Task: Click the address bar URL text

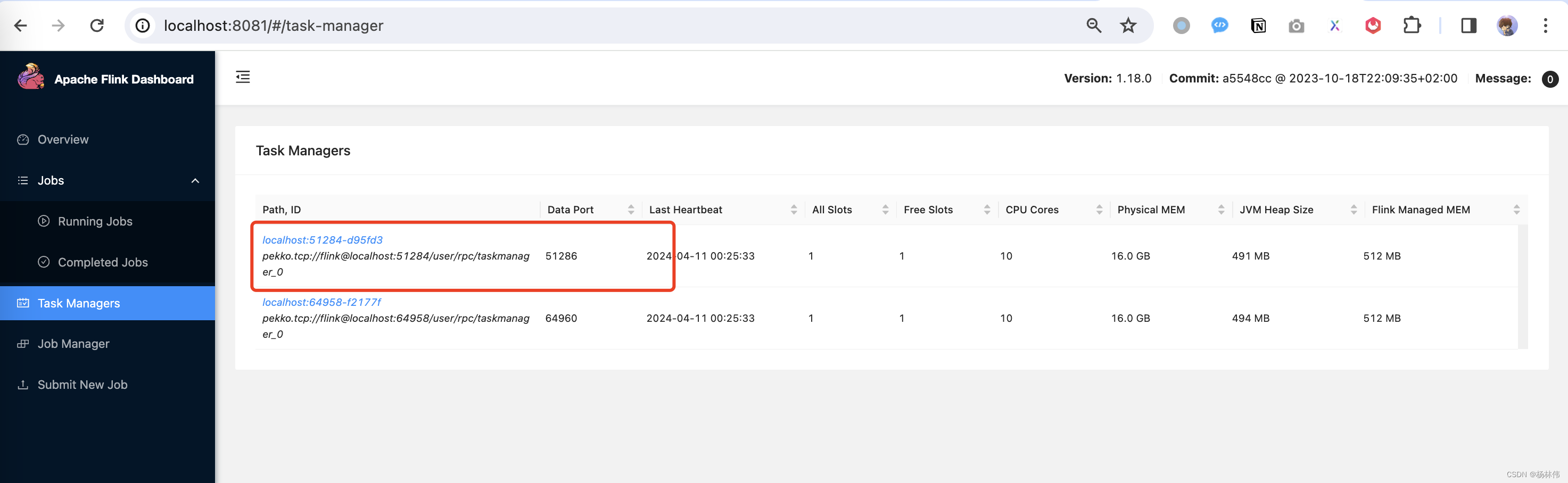Action: 273,26
